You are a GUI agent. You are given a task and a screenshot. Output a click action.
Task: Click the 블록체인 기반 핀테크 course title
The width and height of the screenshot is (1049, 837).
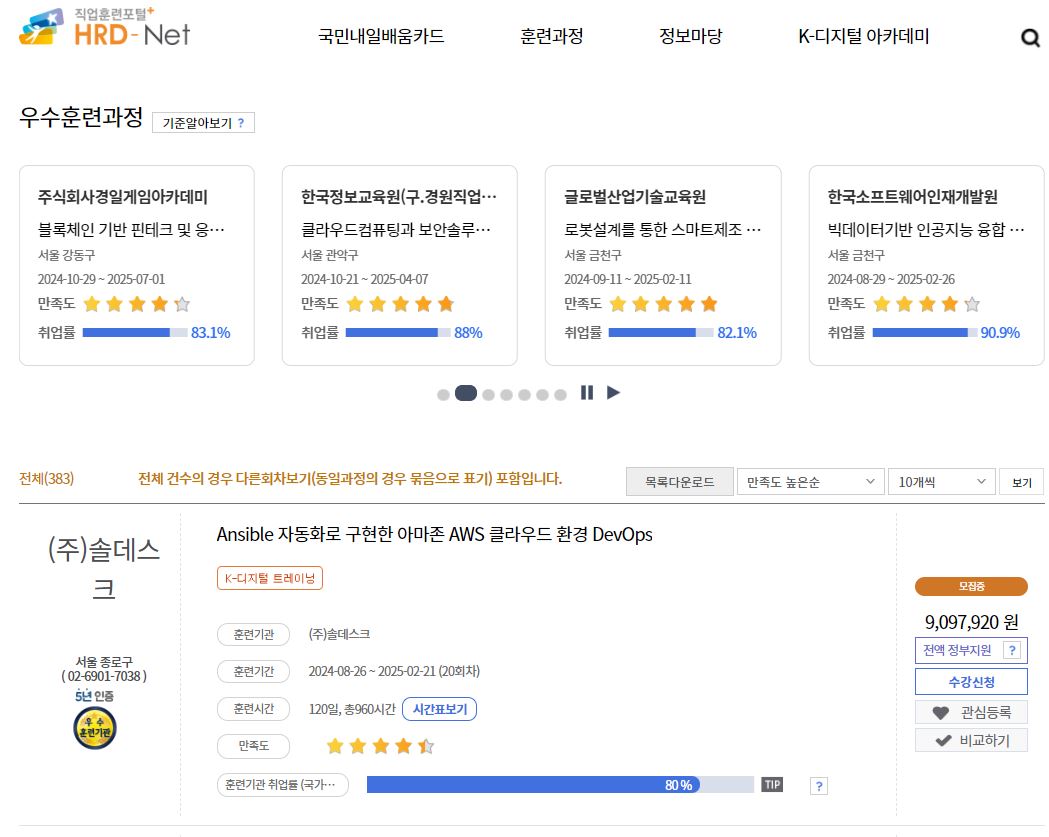131,229
